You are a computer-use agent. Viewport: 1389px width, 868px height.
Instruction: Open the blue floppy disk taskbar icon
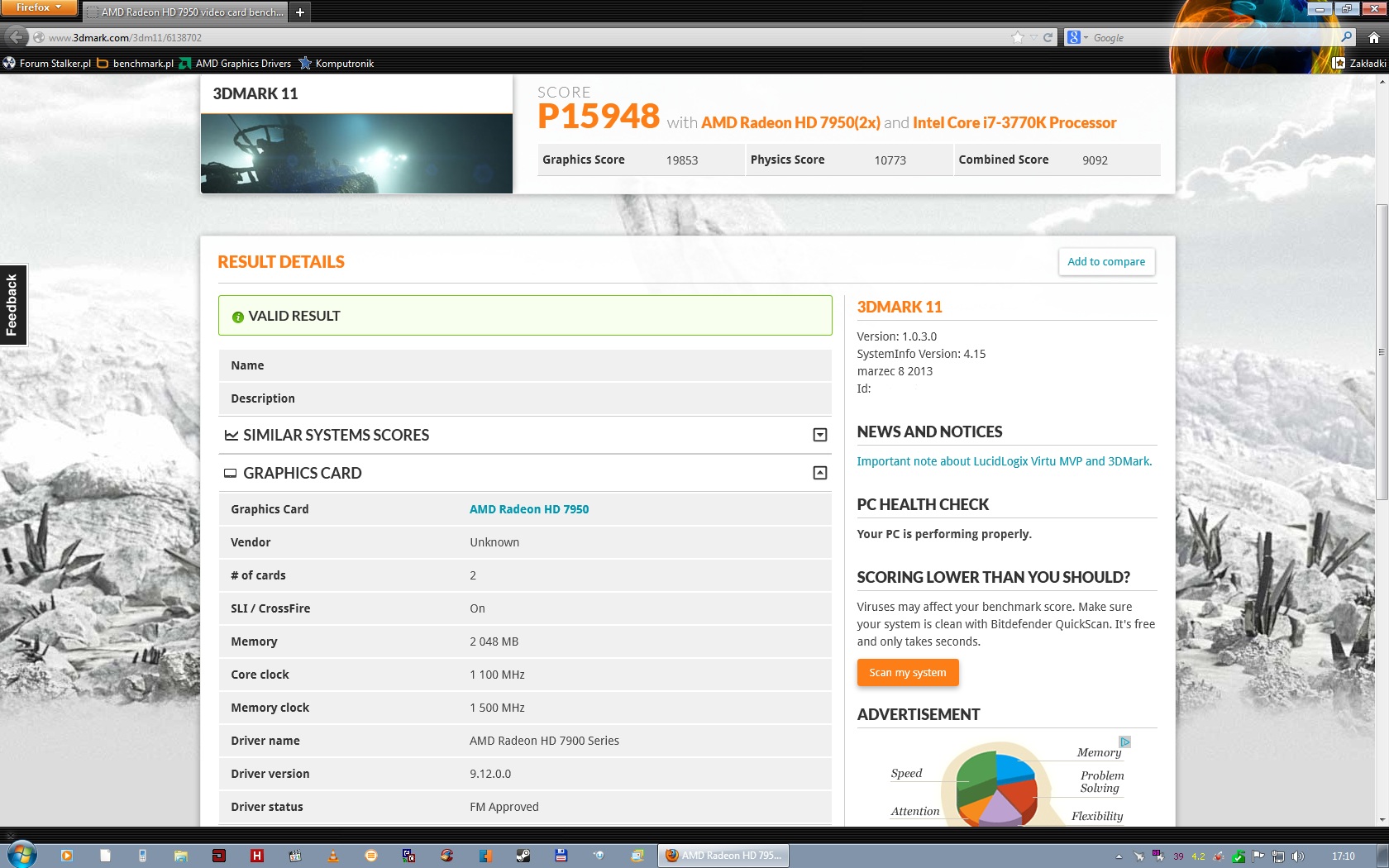[561, 856]
